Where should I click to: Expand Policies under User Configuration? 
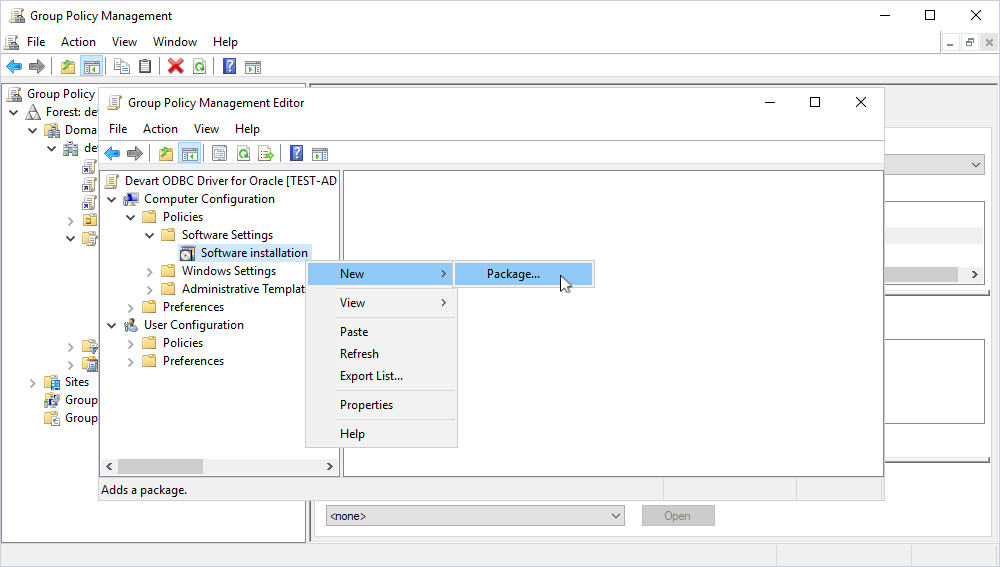coord(131,344)
